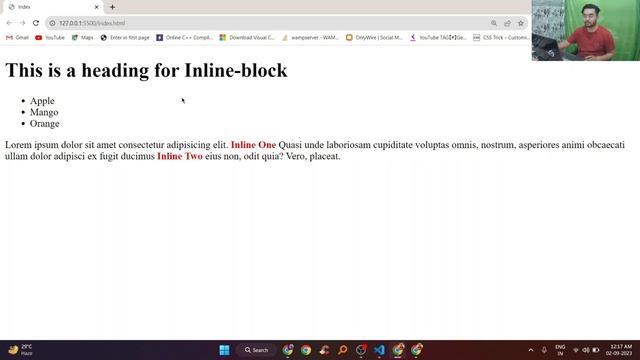Click the browser back arrow
The width and height of the screenshot is (640, 360).
coord(9,23)
